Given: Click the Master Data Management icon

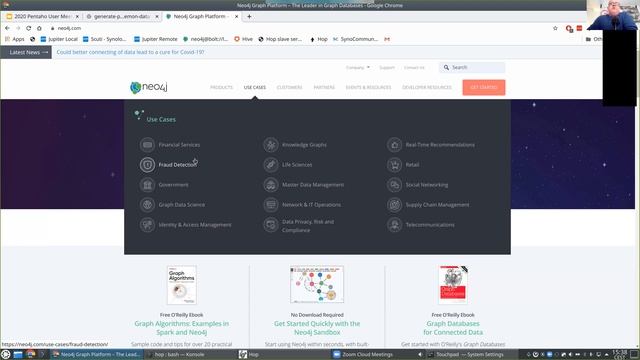Looking at the screenshot, I should (271, 184).
